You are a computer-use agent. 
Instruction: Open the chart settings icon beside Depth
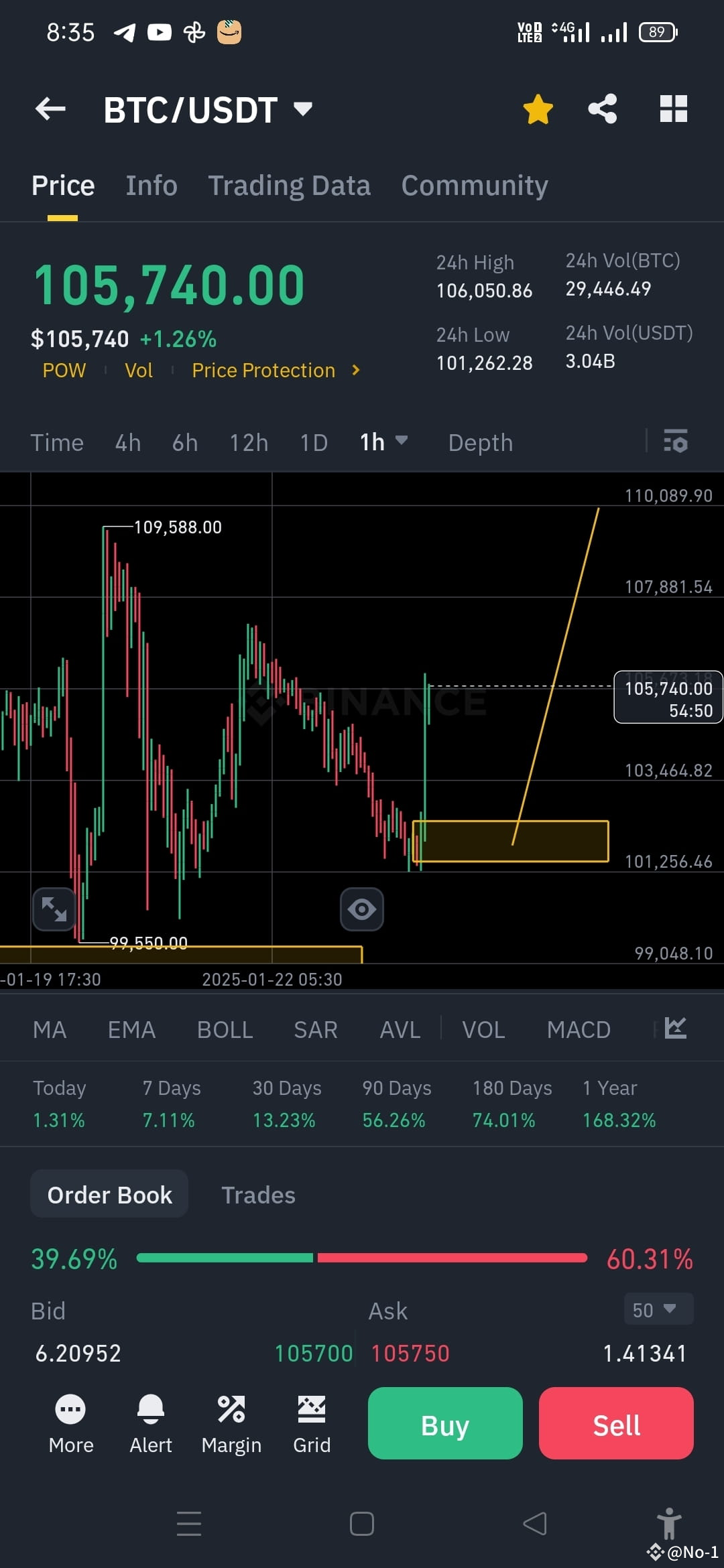pos(676,442)
